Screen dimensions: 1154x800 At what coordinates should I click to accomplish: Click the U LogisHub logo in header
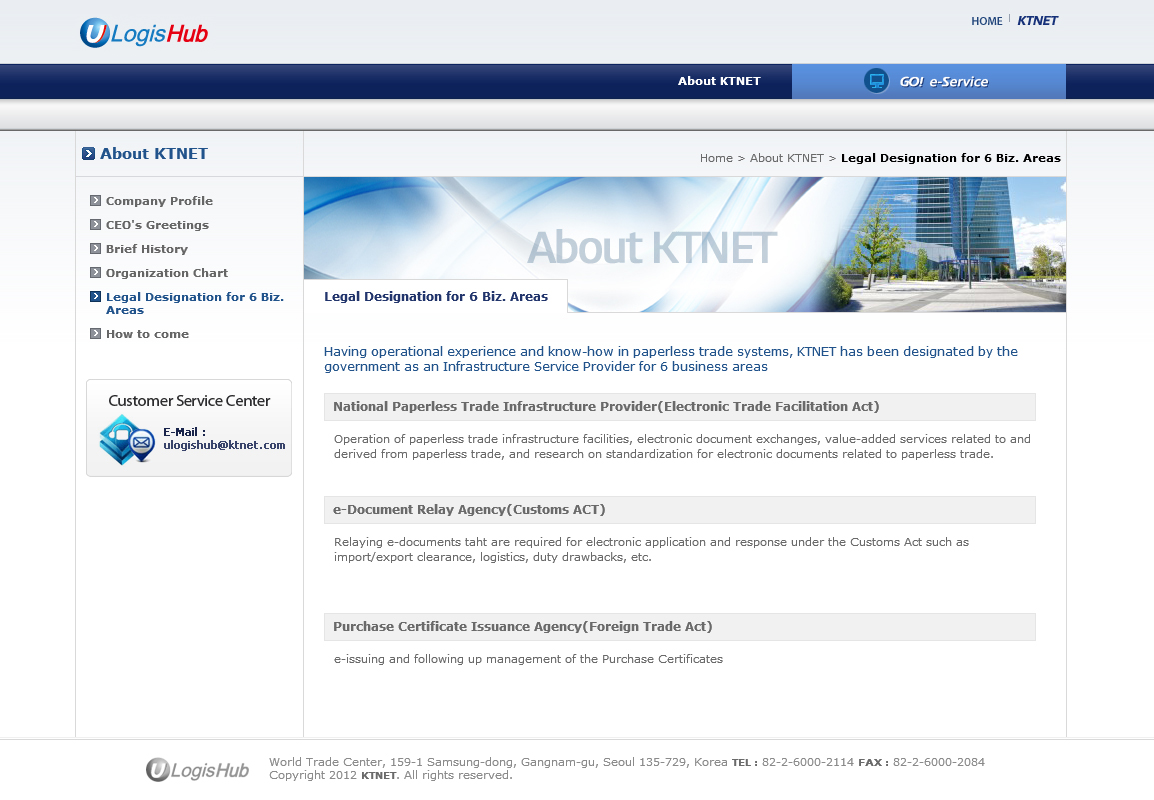coord(144,33)
